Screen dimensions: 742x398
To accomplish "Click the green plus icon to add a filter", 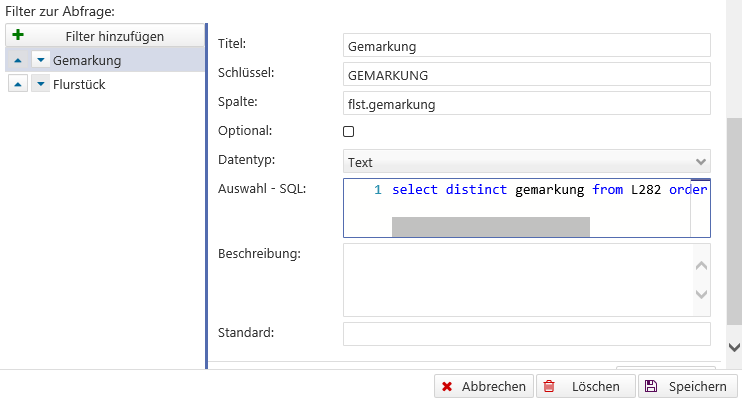I will coord(18,35).
